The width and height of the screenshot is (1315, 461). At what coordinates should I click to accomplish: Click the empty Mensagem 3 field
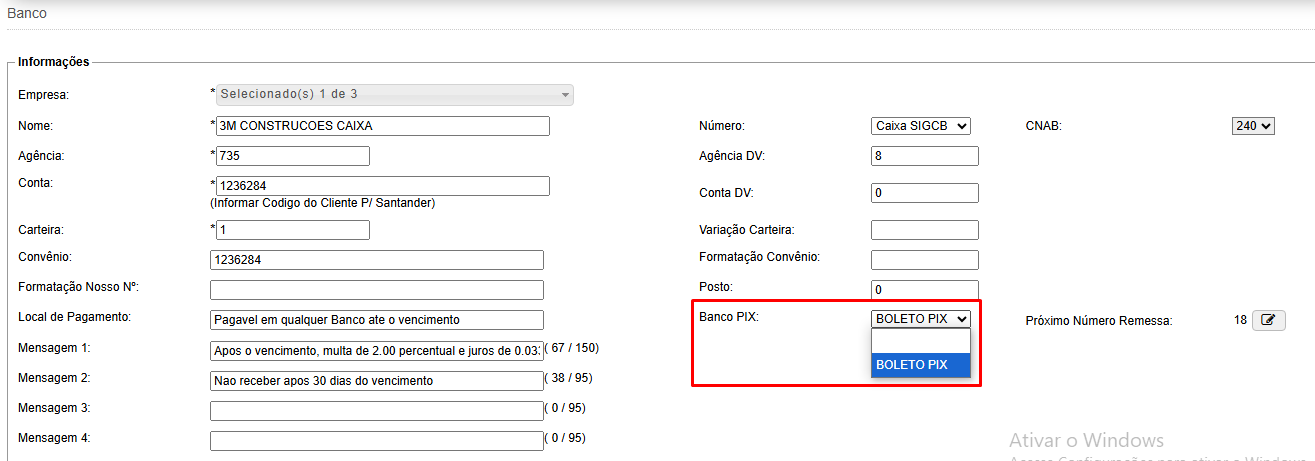376,411
